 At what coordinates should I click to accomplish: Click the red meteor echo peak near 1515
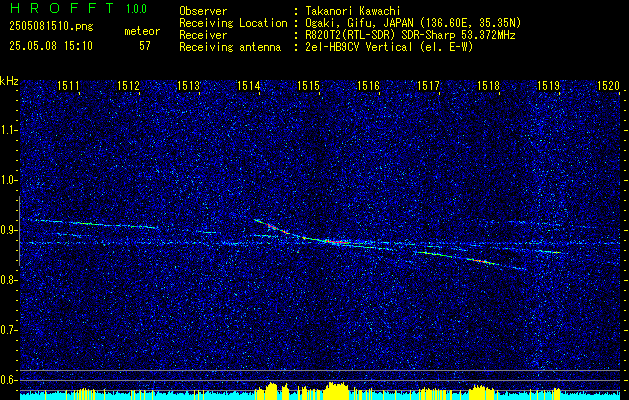338,242
